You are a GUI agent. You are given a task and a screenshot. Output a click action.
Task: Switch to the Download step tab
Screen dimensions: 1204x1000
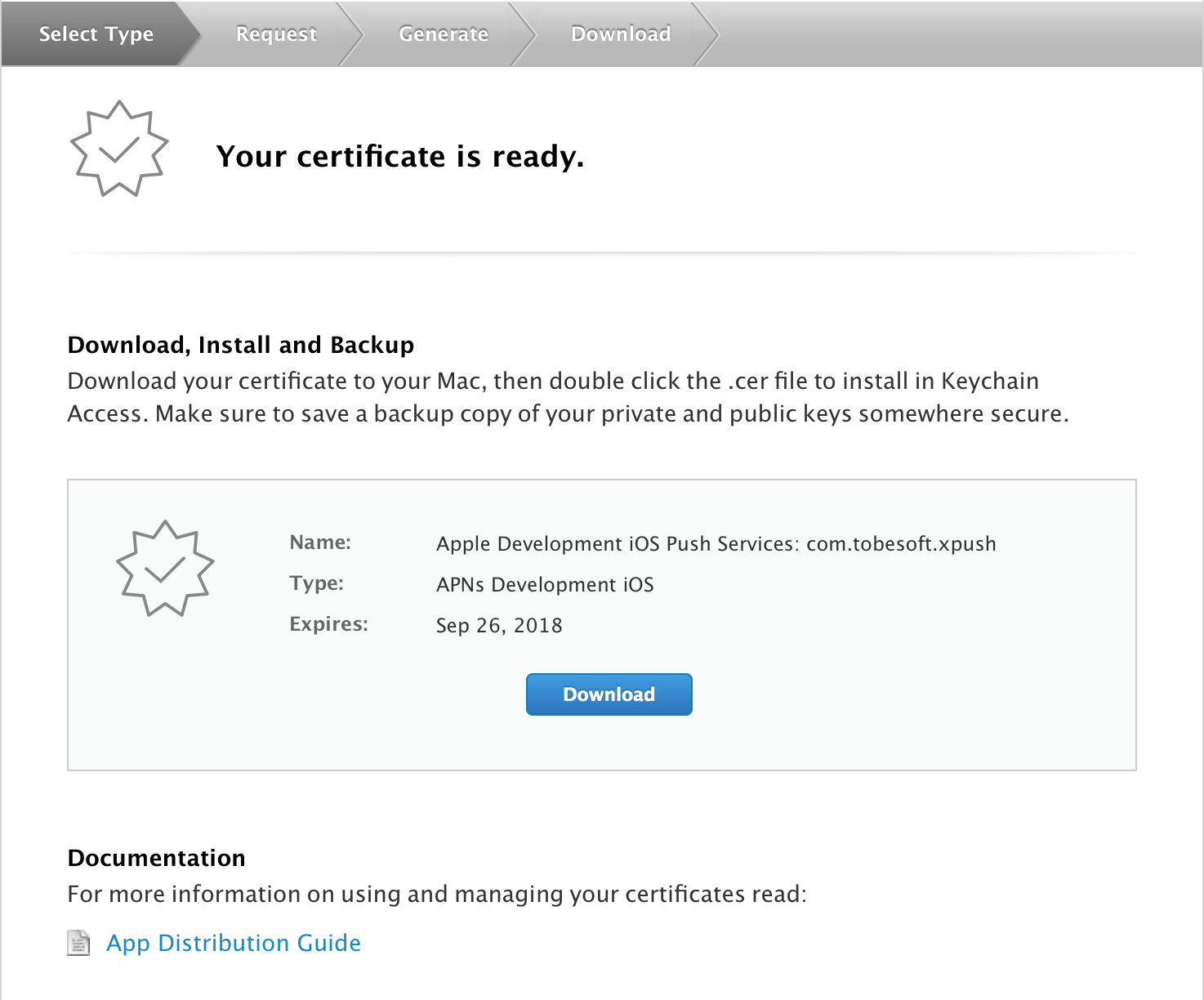pyautogui.click(x=621, y=34)
